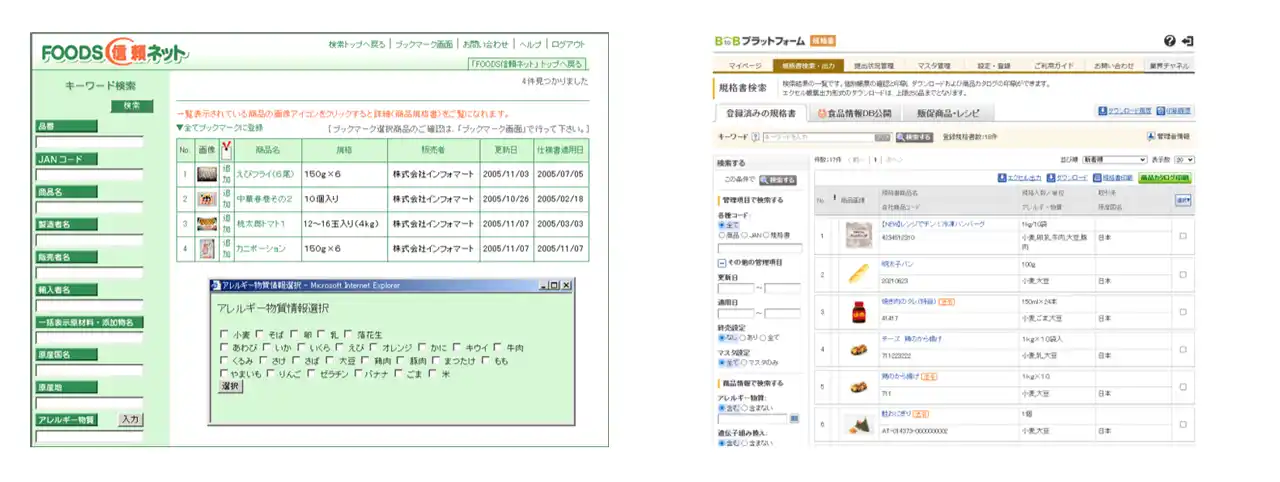The height and width of the screenshot is (482, 1280).
Task: Tick the checkbox for 明太子パン row
Action: coord(1183,273)
